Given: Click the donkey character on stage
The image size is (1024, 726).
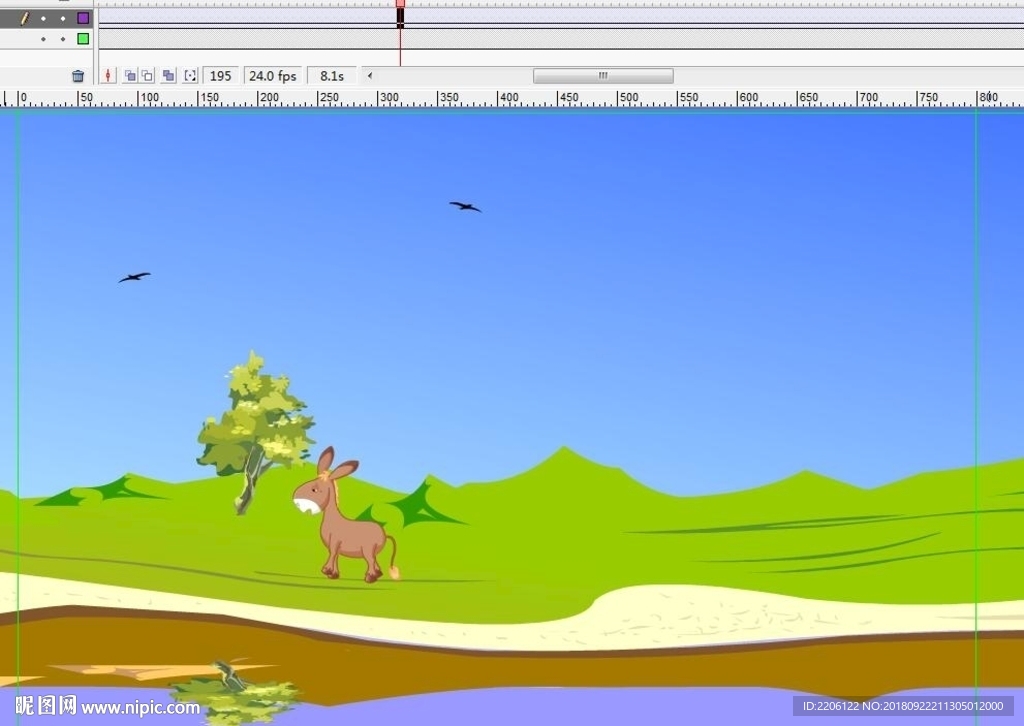Looking at the screenshot, I should [345, 515].
